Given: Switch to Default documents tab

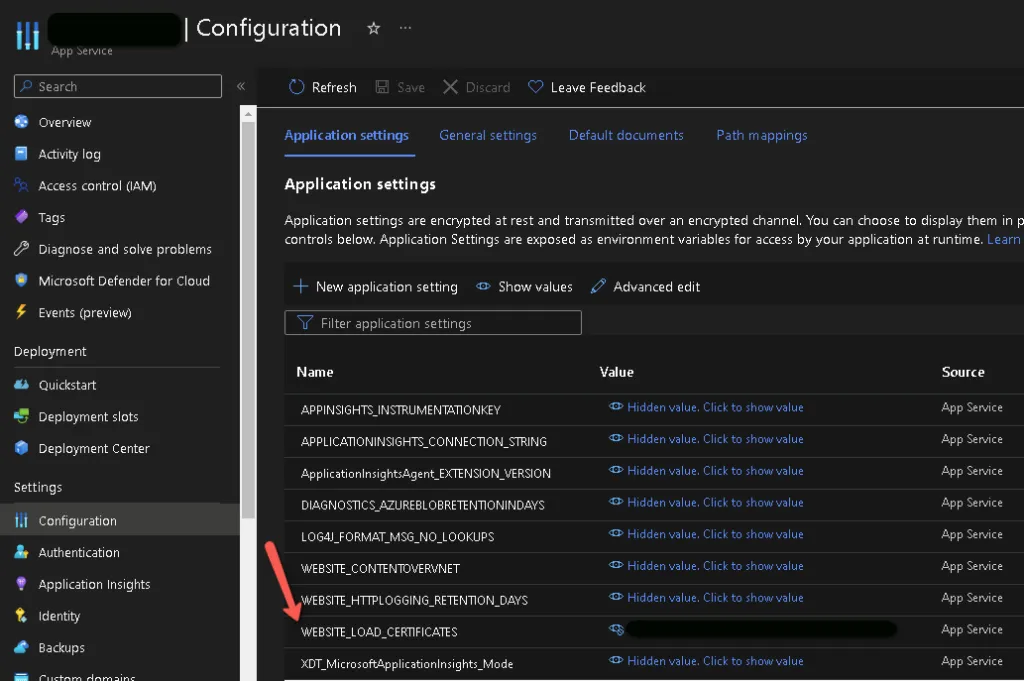Looking at the screenshot, I should 626,135.
